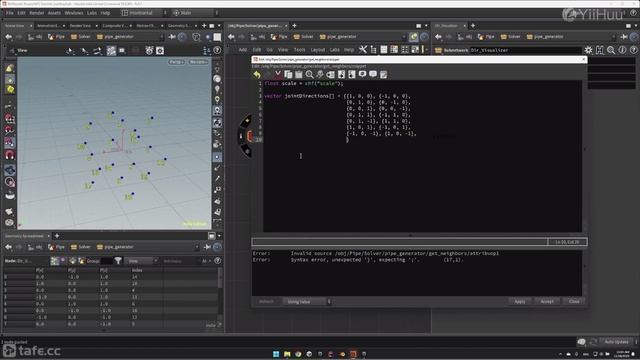640x360 pixels.
Task: Open the Persp camera menu in viewport
Action: pos(176,62)
